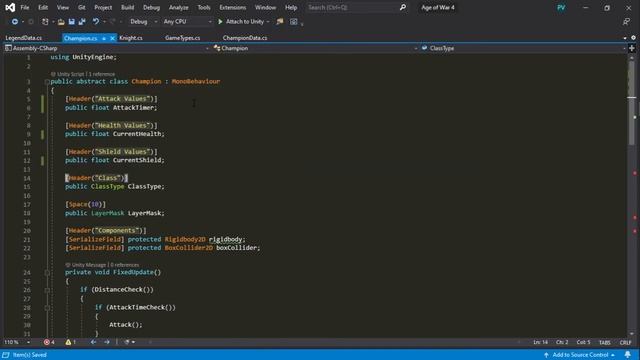Click the Find in Files toolbar icon
Screen dimensions: 640x360
point(280,22)
